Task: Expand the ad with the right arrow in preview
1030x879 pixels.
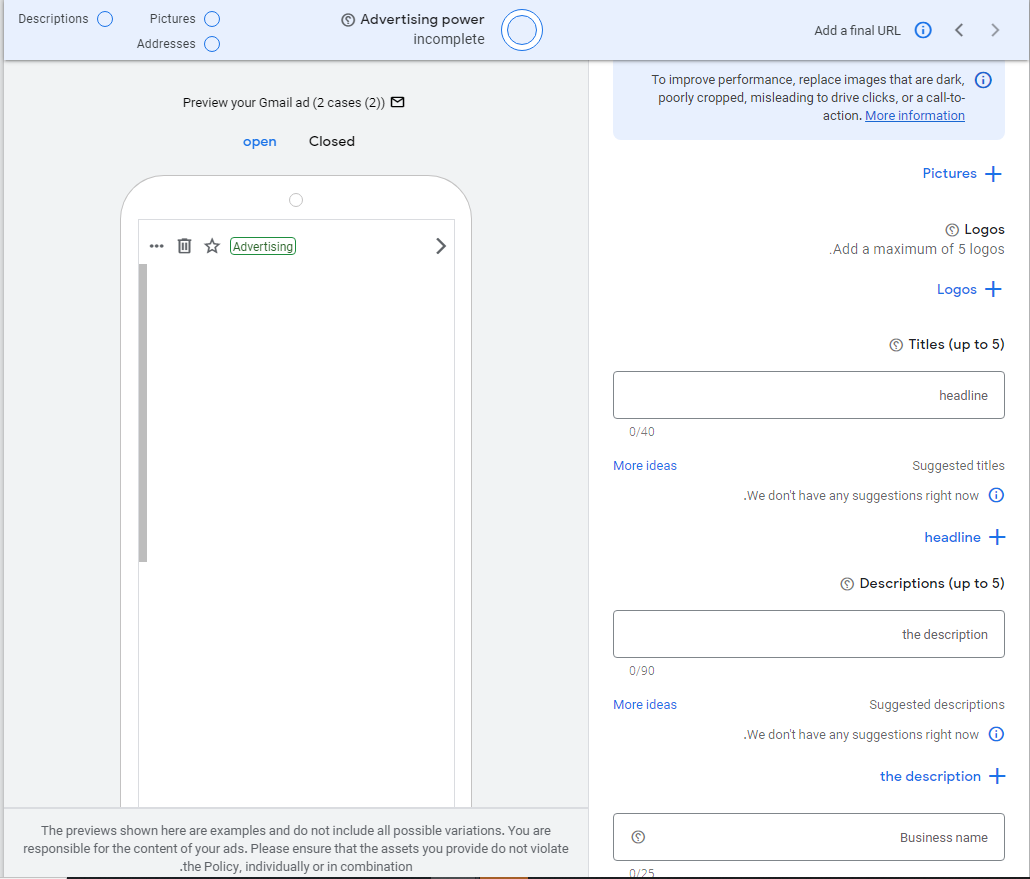Action: (x=441, y=246)
